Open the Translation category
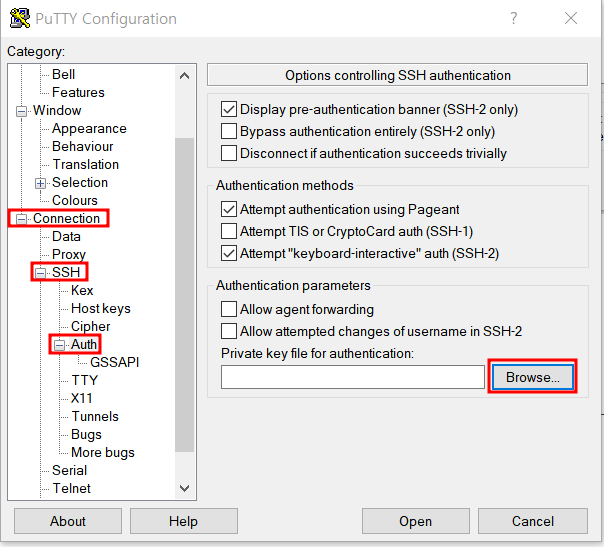 click(x=86, y=164)
